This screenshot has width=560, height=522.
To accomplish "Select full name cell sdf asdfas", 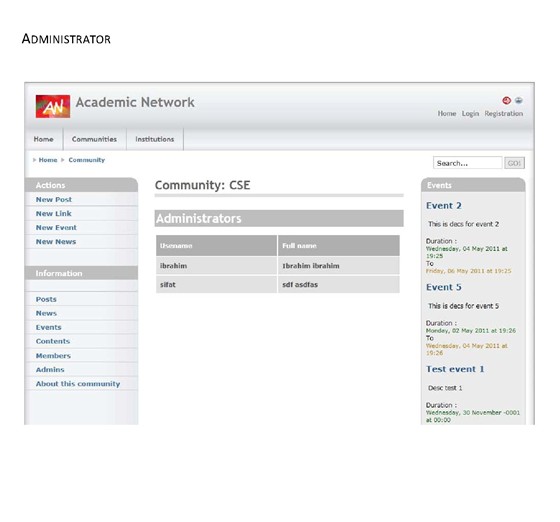I will click(x=339, y=285).
